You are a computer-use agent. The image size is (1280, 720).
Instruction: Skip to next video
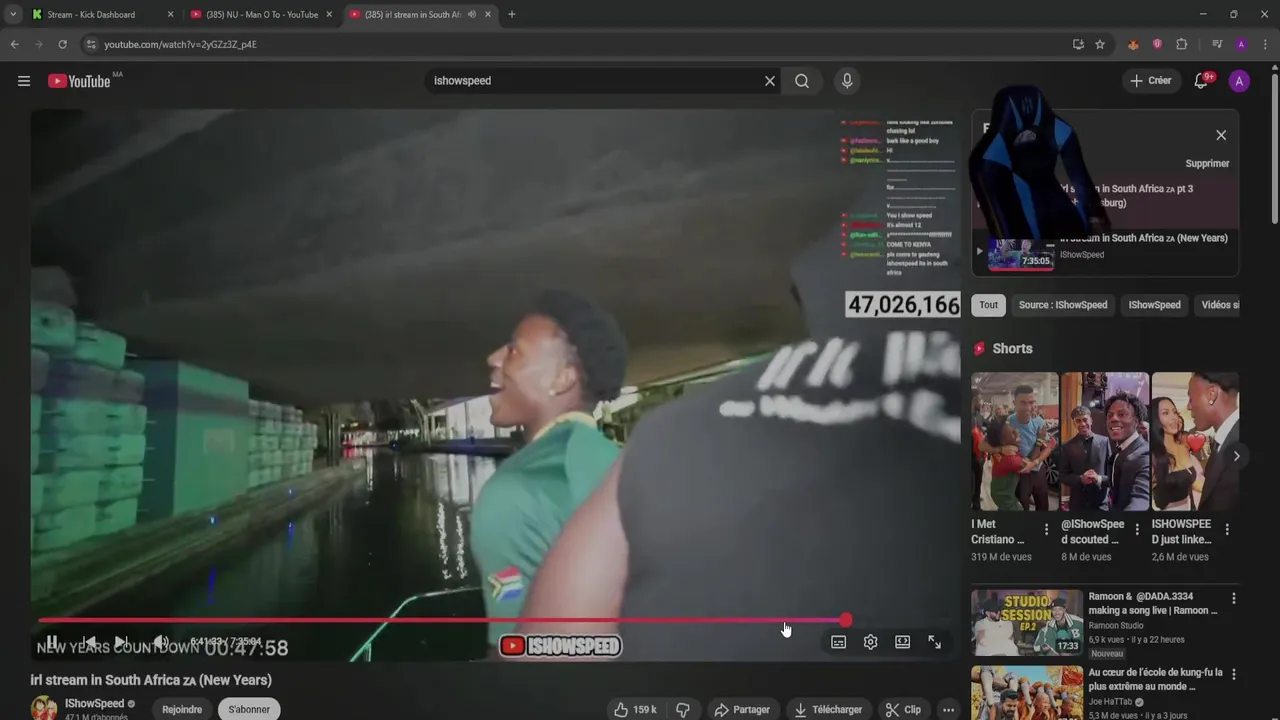coord(121,642)
